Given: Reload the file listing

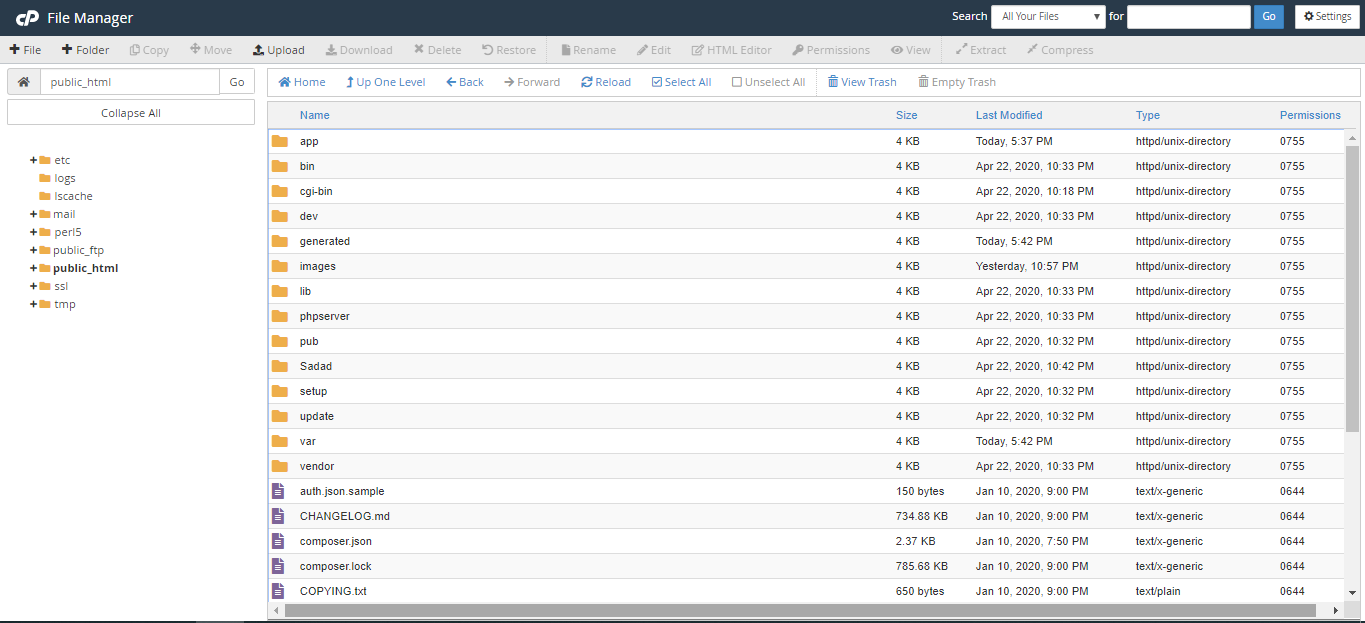Looking at the screenshot, I should coord(606,82).
